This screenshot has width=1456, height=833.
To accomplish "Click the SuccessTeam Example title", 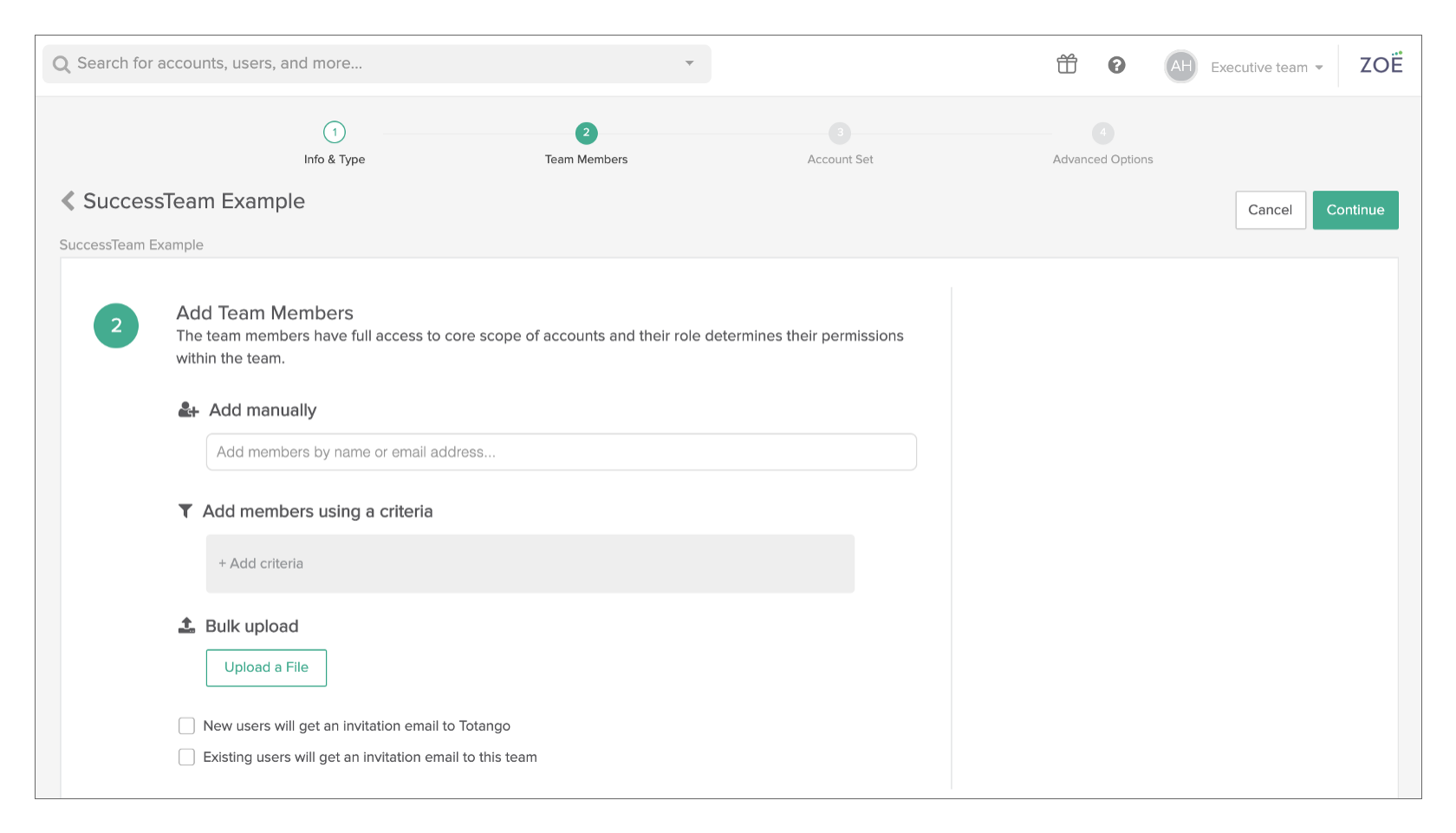I will (x=194, y=201).
